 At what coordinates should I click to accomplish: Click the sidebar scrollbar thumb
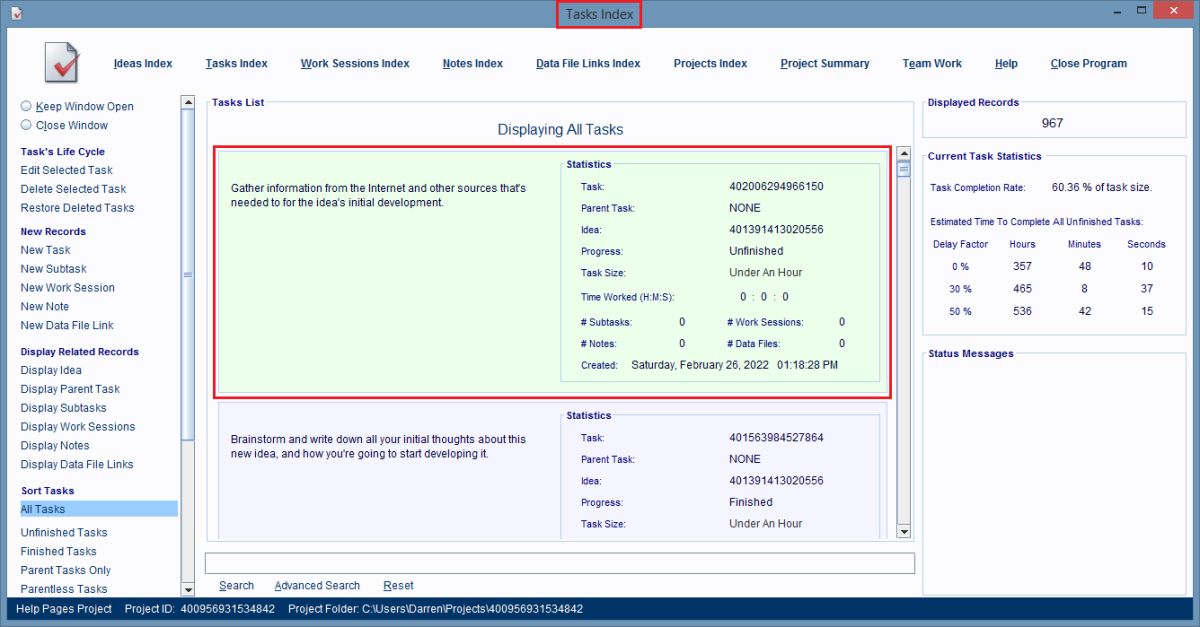pyautogui.click(x=187, y=276)
